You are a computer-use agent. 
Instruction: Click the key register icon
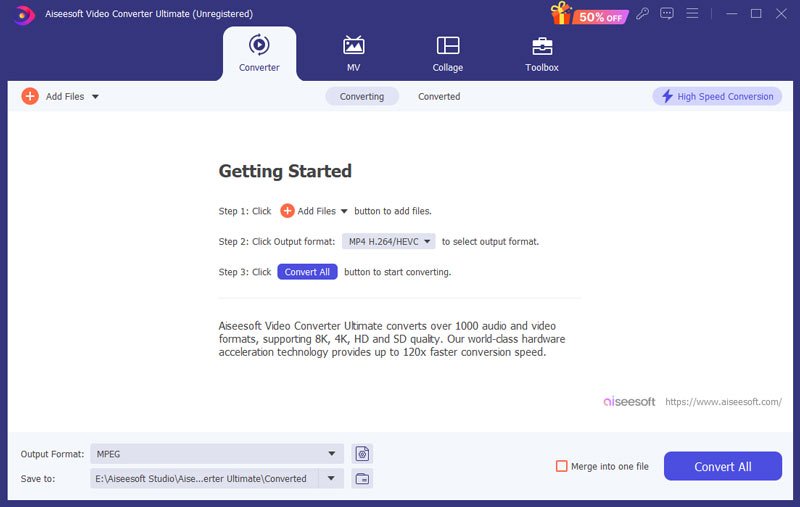pos(643,14)
